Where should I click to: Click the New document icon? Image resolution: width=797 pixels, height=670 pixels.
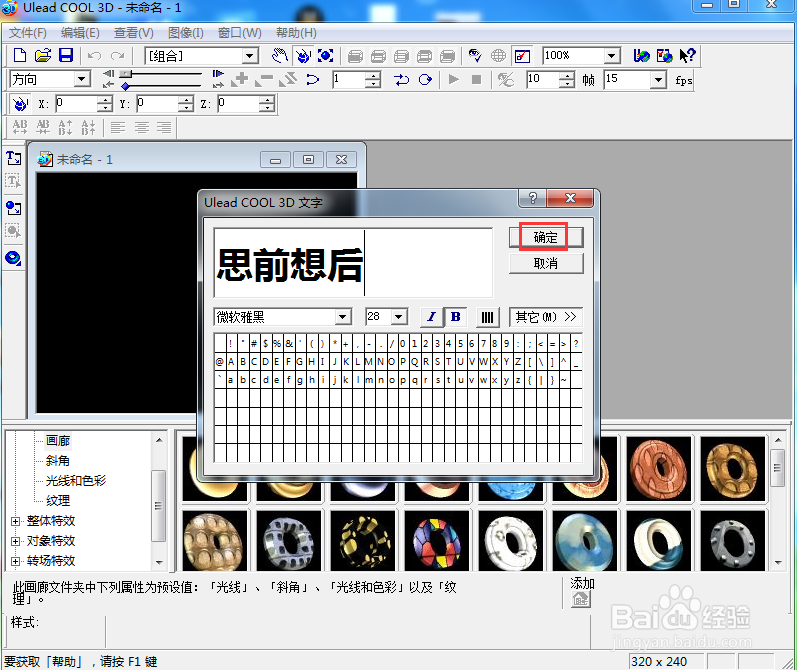(20, 55)
